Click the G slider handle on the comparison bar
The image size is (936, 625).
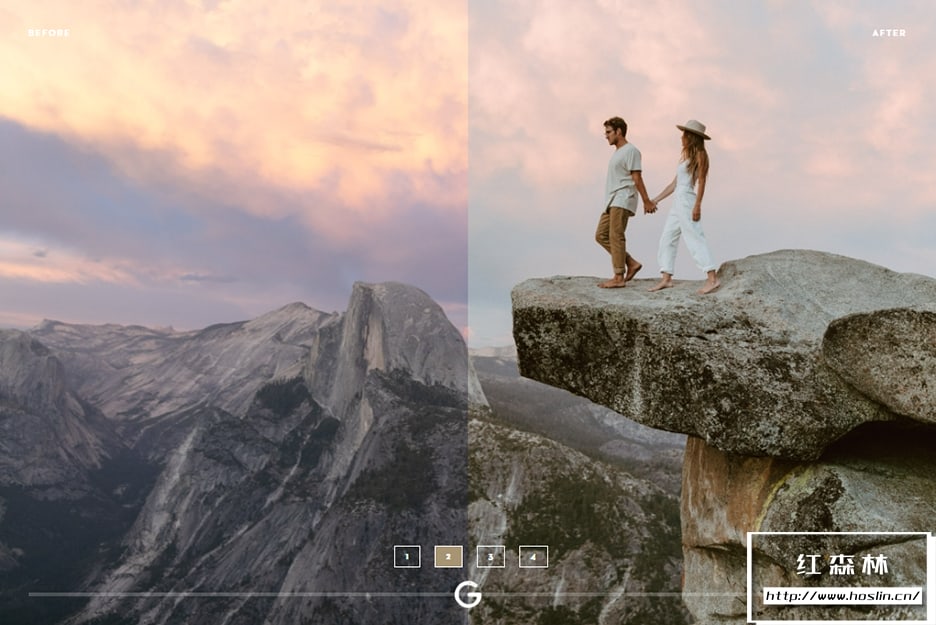[x=467, y=595]
